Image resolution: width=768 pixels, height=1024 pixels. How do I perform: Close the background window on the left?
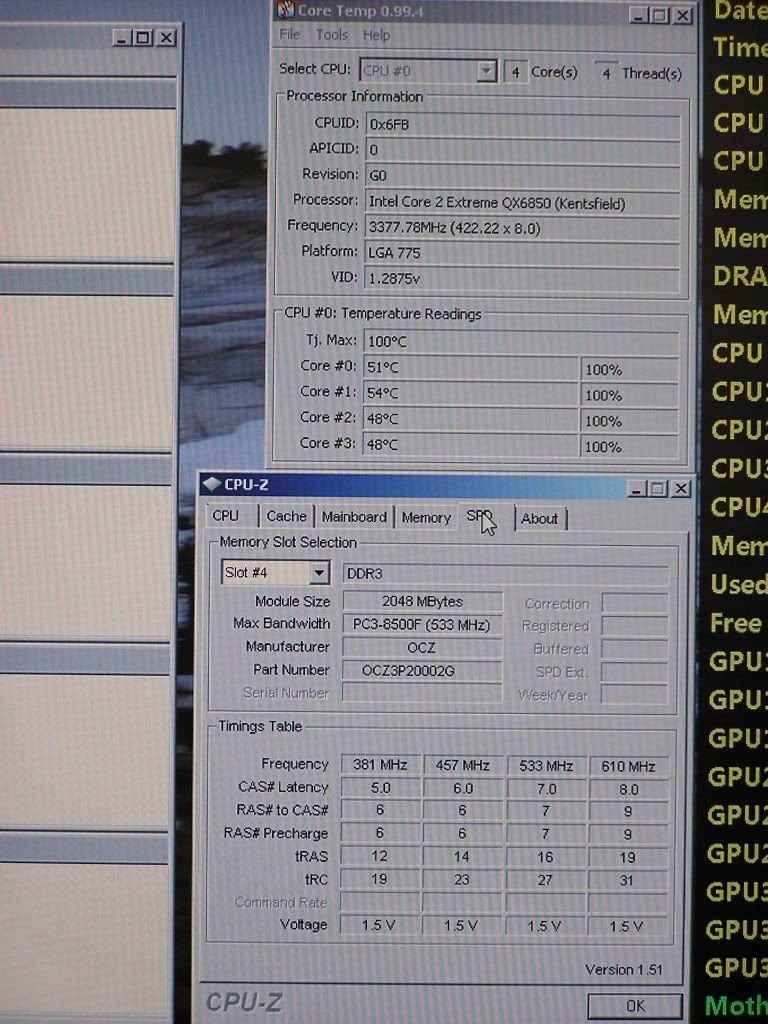[167, 38]
